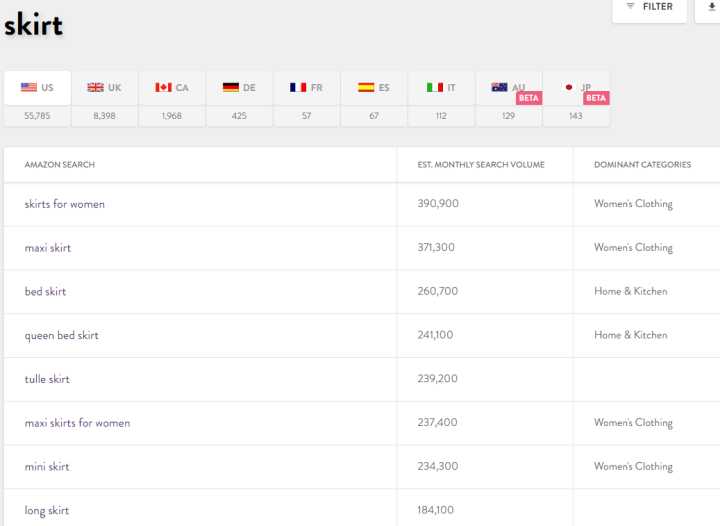Click the Amazon Search column header
This screenshot has width=720, height=526.
coord(60,165)
